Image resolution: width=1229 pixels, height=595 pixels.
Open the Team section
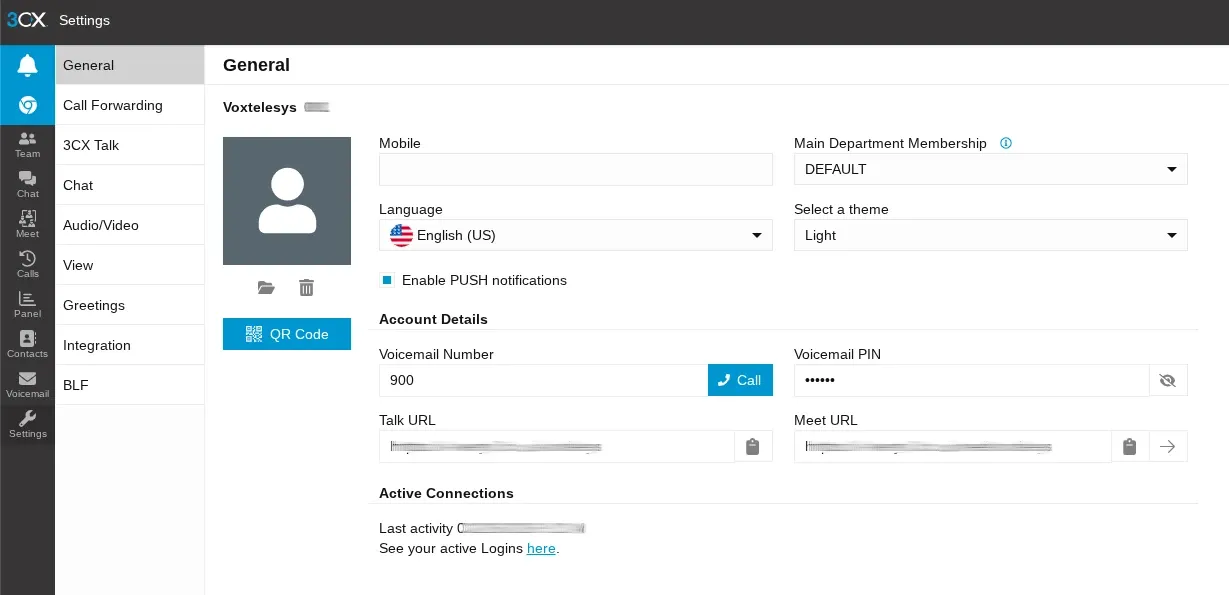[x=27, y=145]
